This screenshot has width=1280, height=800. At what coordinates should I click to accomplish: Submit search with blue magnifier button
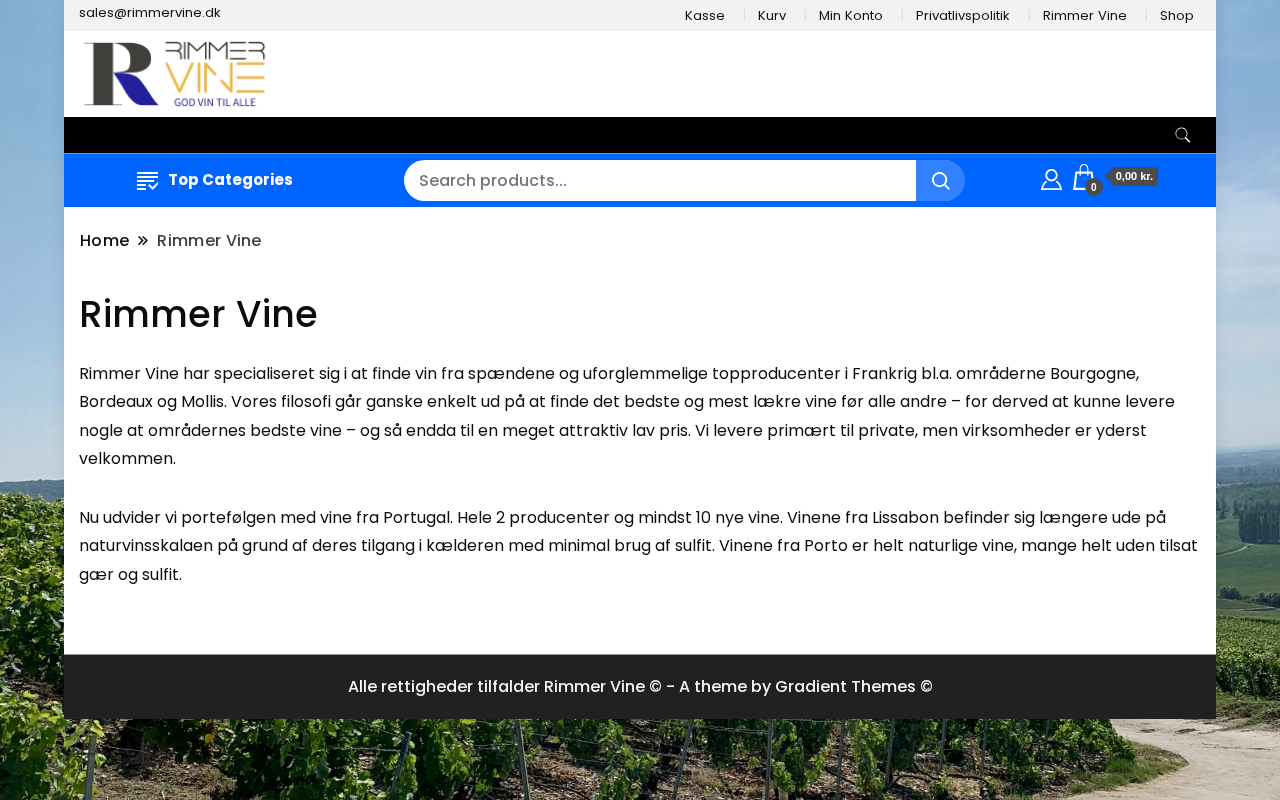tap(940, 181)
